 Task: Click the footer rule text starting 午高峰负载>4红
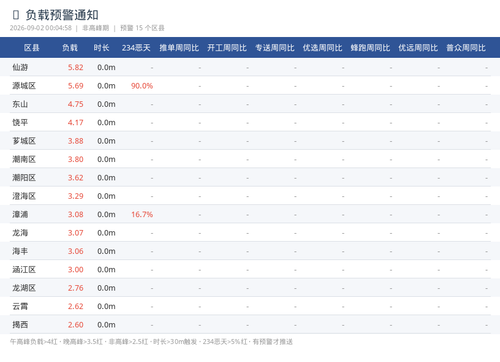point(151,342)
